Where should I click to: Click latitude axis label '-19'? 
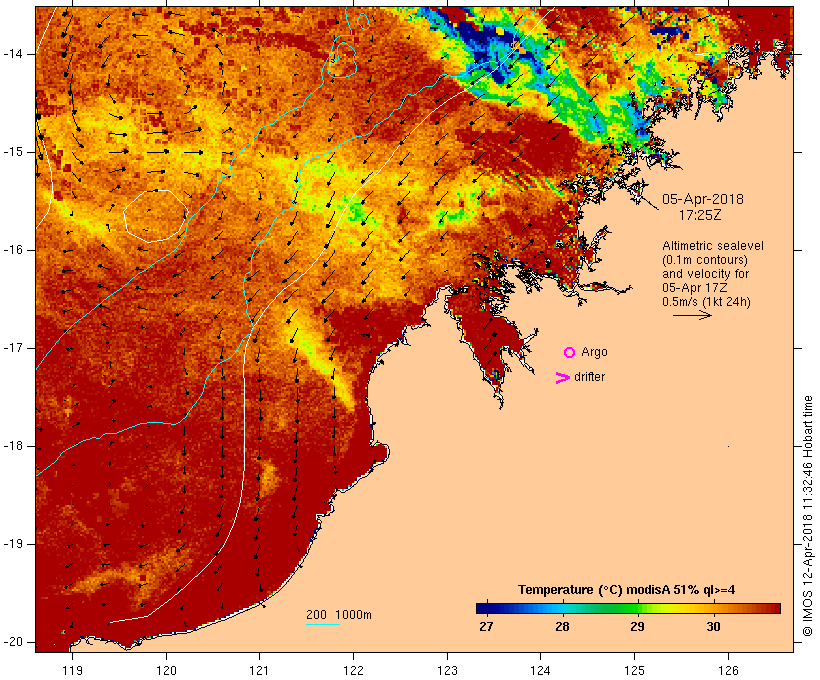pyautogui.click(x=12, y=544)
